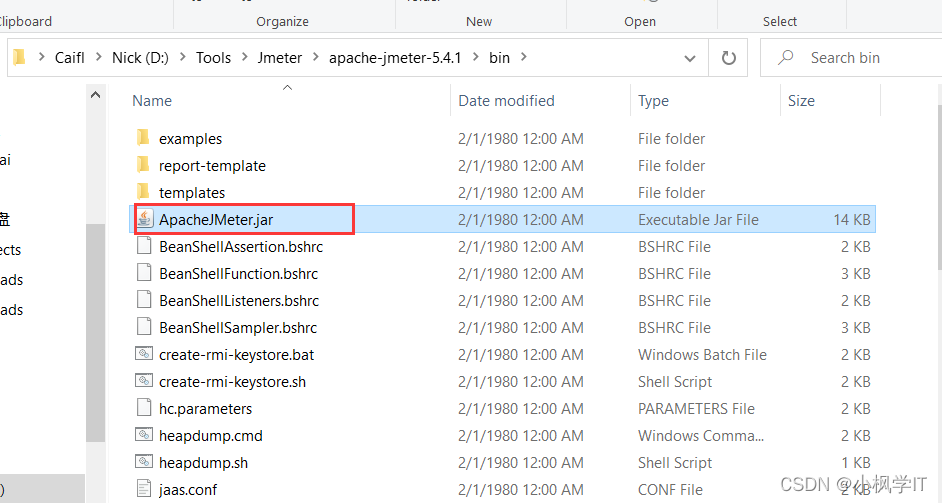942x503 pixels.
Task: Navigate to apache-jmeter-5.4.1 breadcrumb
Action: pos(395,58)
